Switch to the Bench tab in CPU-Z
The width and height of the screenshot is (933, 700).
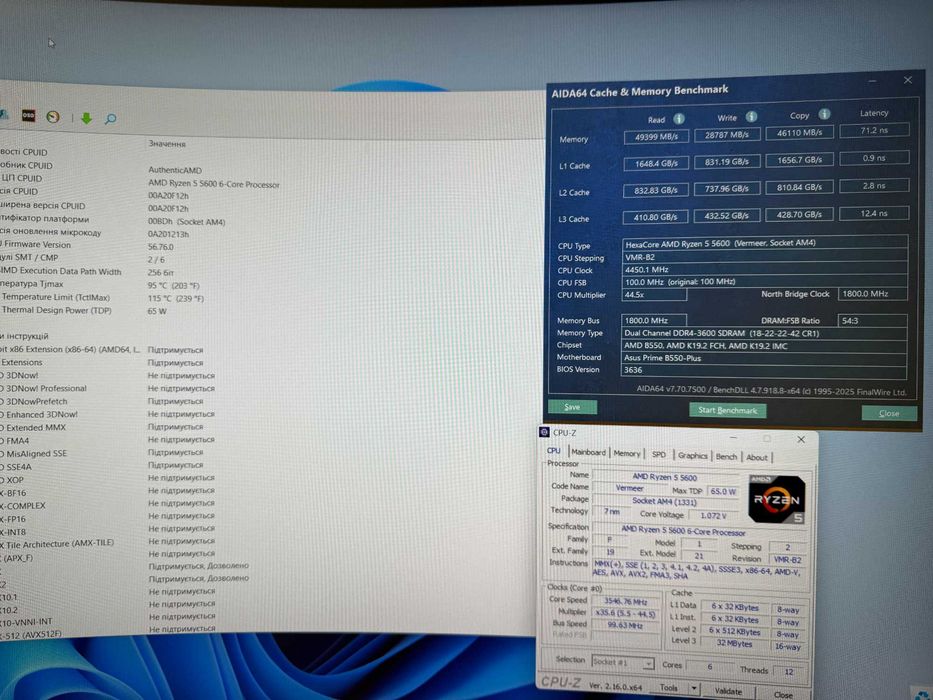point(726,457)
